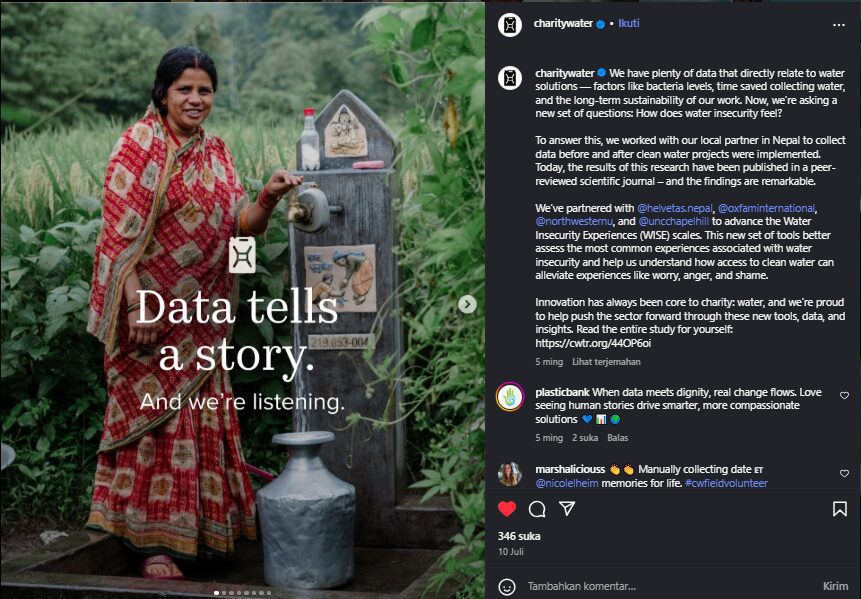This screenshot has height=599, width=861.
Task: Open charitywater profile picture in header
Action: [510, 24]
